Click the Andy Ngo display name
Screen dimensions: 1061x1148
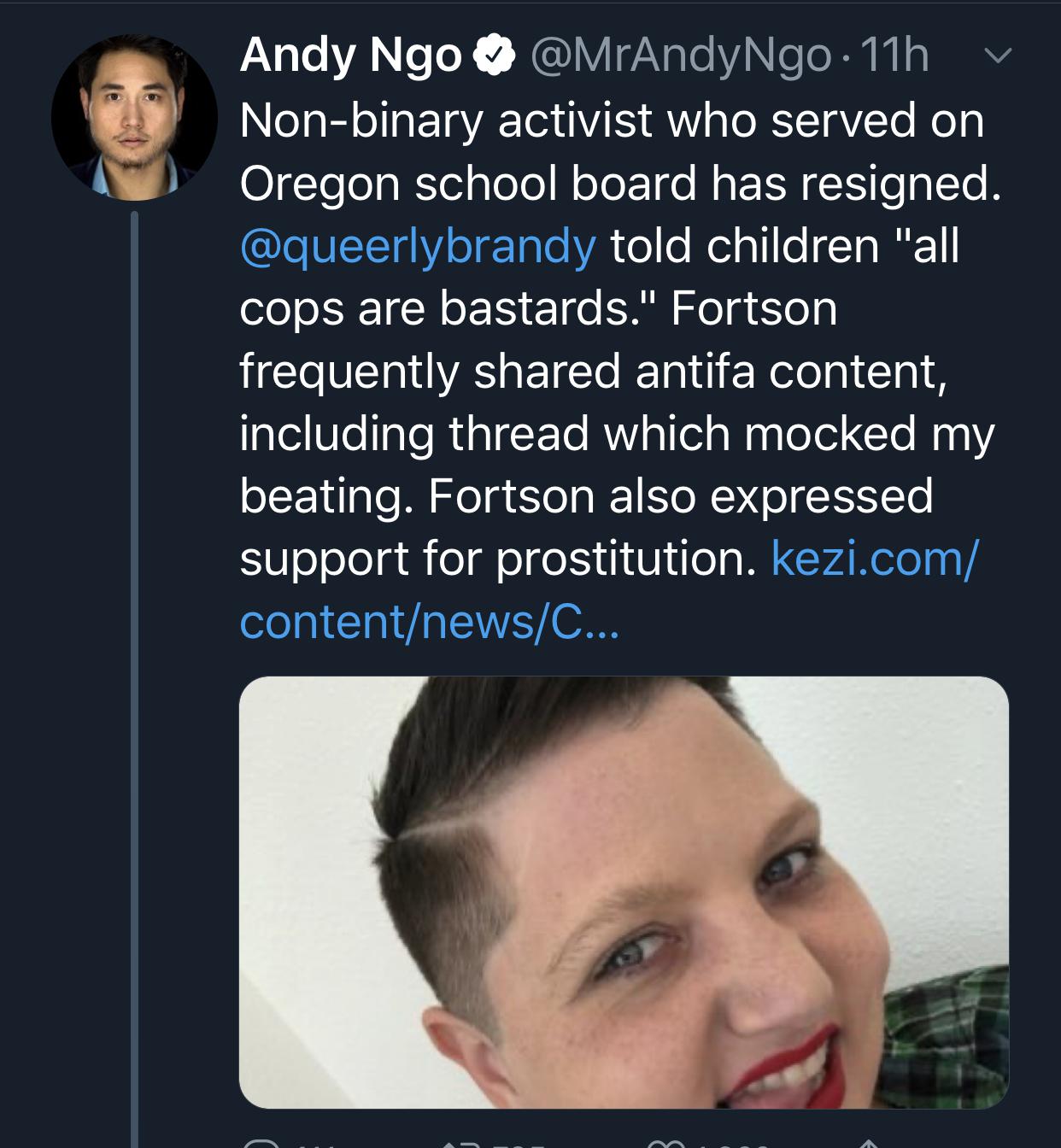(x=351, y=56)
